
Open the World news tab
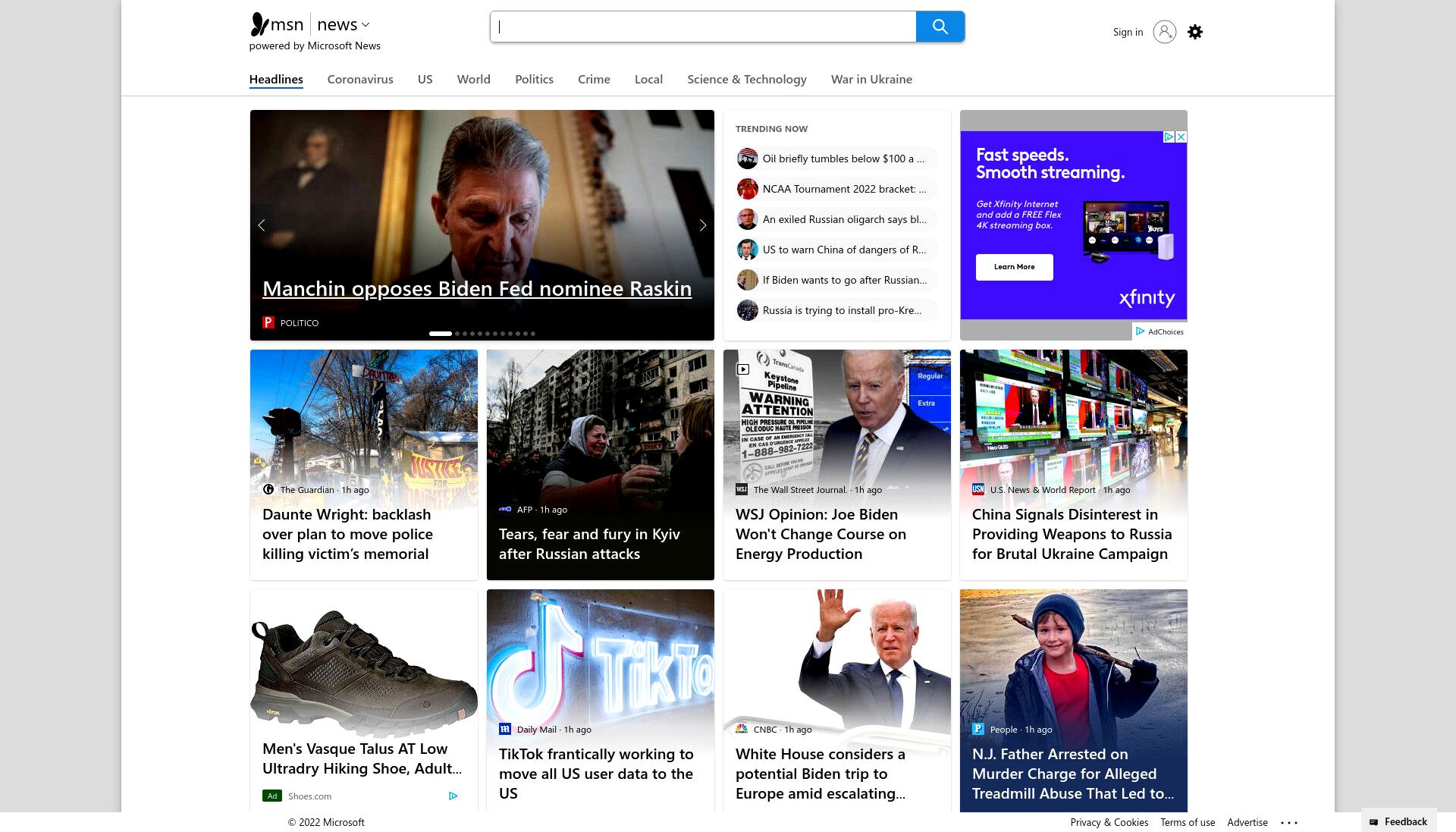pyautogui.click(x=474, y=79)
